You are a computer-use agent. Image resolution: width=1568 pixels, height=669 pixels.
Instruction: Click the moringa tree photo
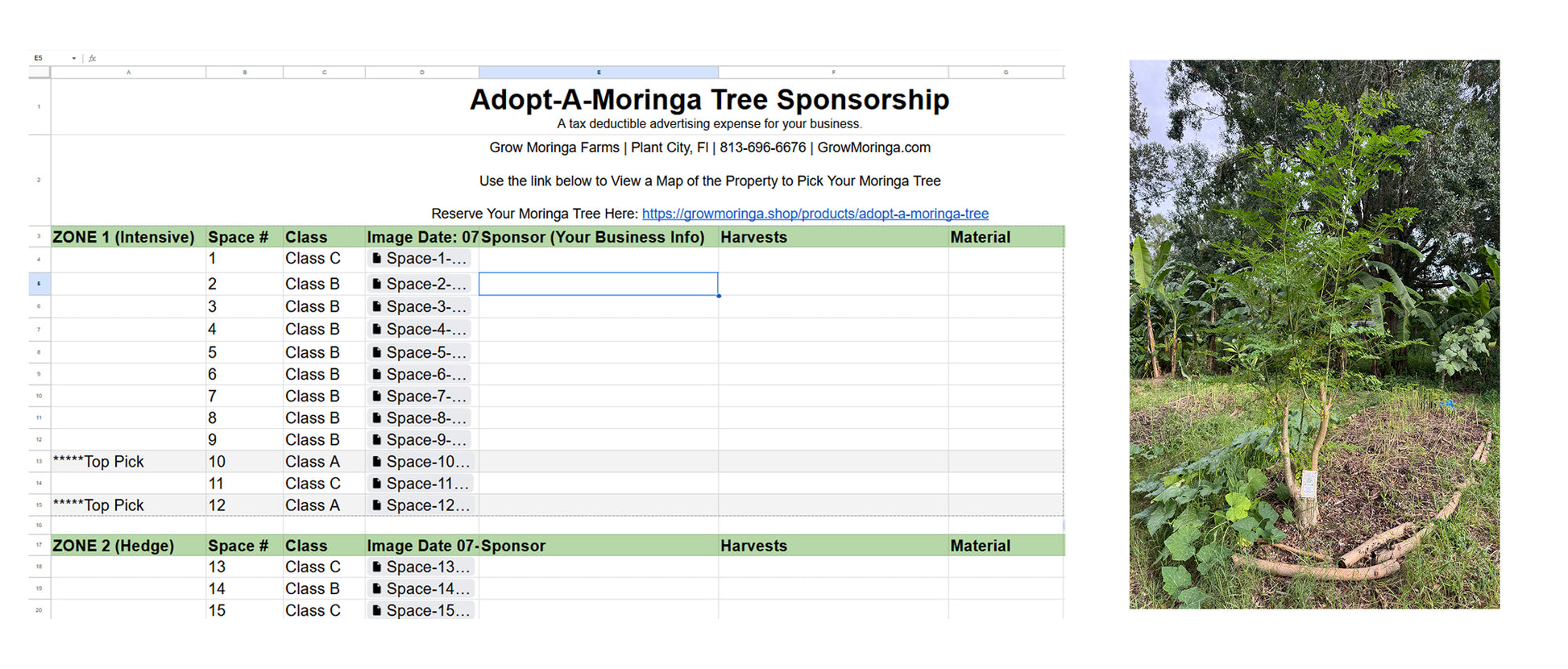(x=1314, y=334)
